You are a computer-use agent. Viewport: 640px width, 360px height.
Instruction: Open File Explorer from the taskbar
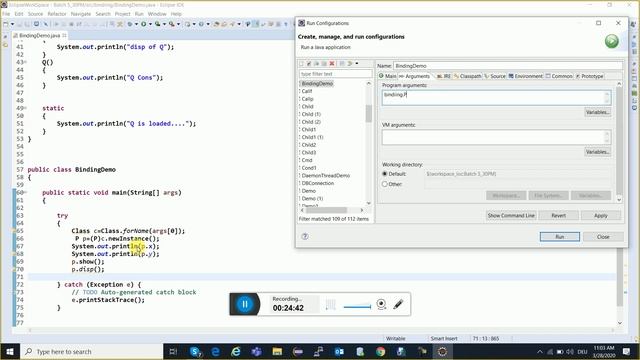coord(277,351)
